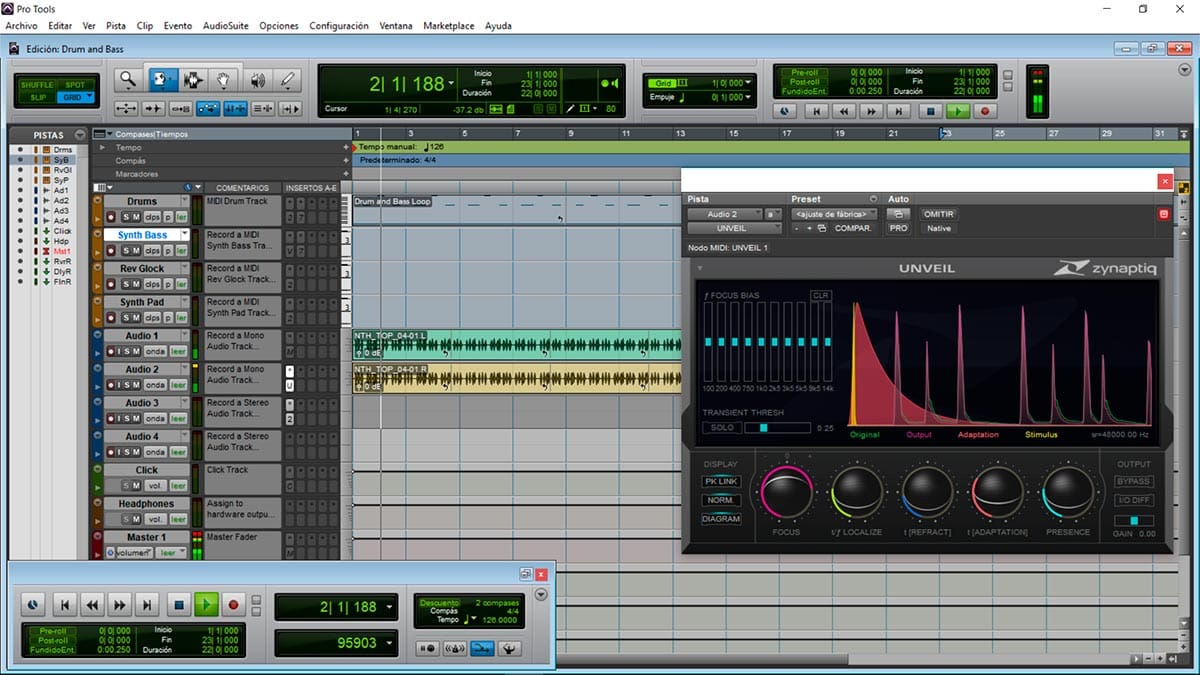Click the Synth Bass track name field
Screen dimensions: 1200x675
(x=143, y=235)
